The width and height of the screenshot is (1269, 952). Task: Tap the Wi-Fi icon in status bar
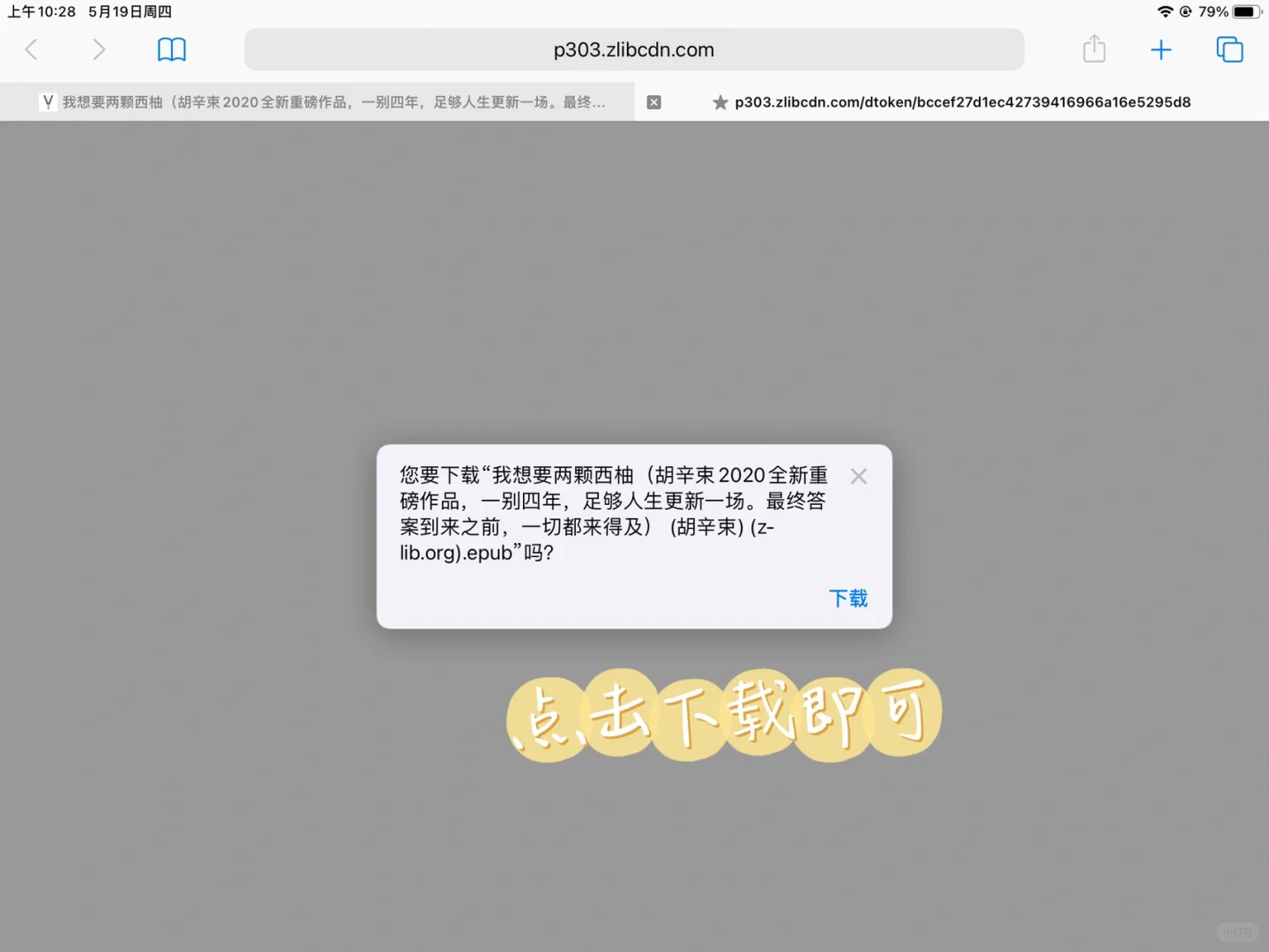coord(1165,11)
